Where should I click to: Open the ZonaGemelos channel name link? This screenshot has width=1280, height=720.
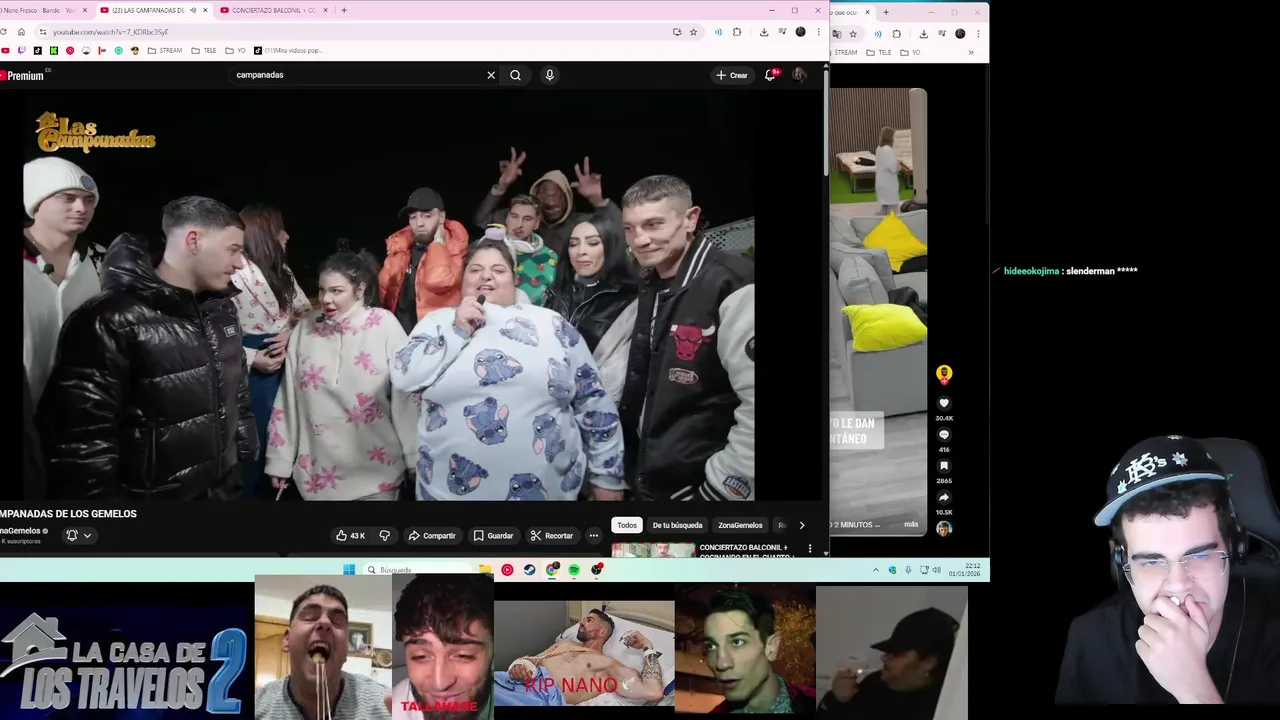coord(21,531)
